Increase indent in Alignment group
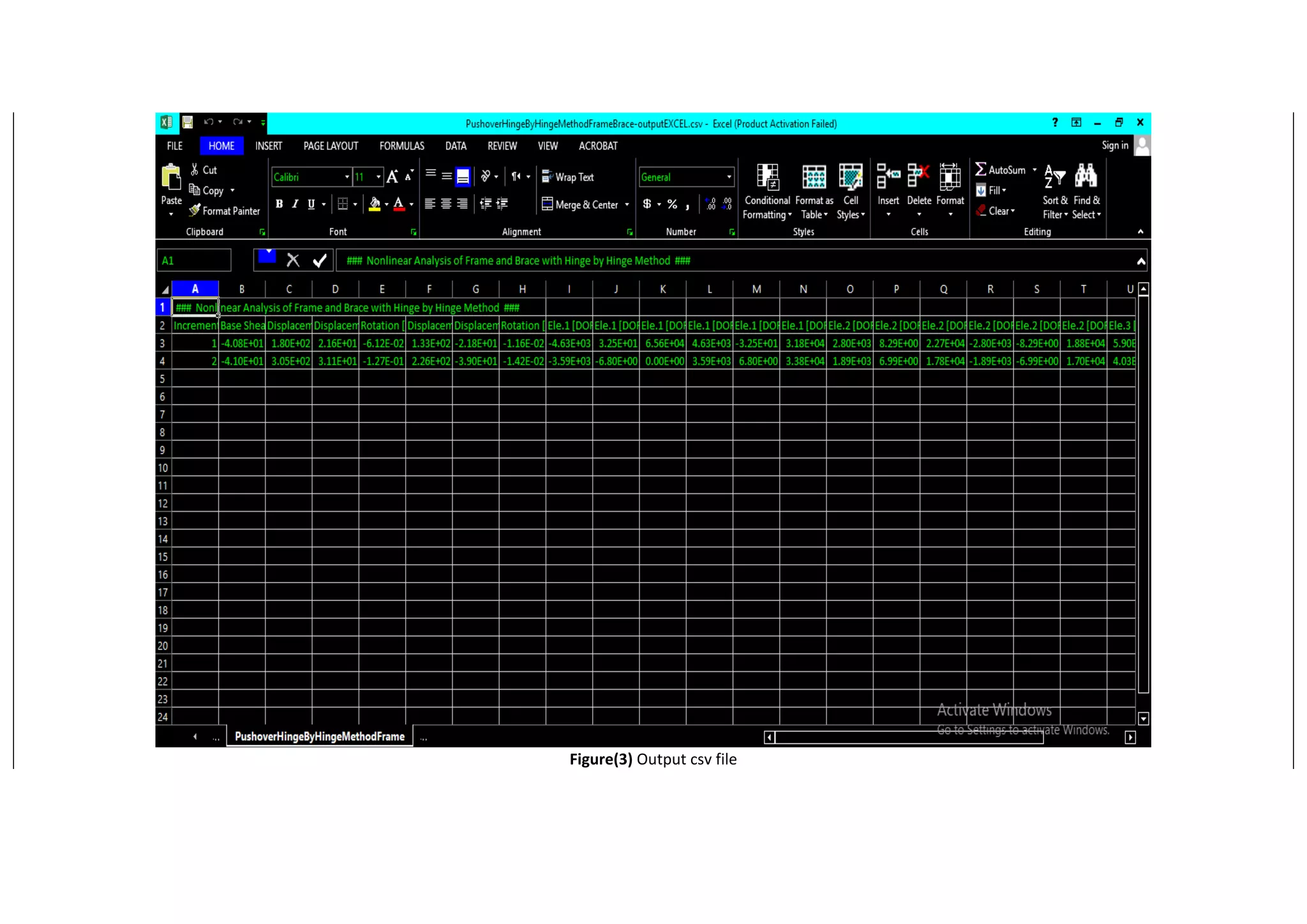The width and height of the screenshot is (1307, 924). 502,204
